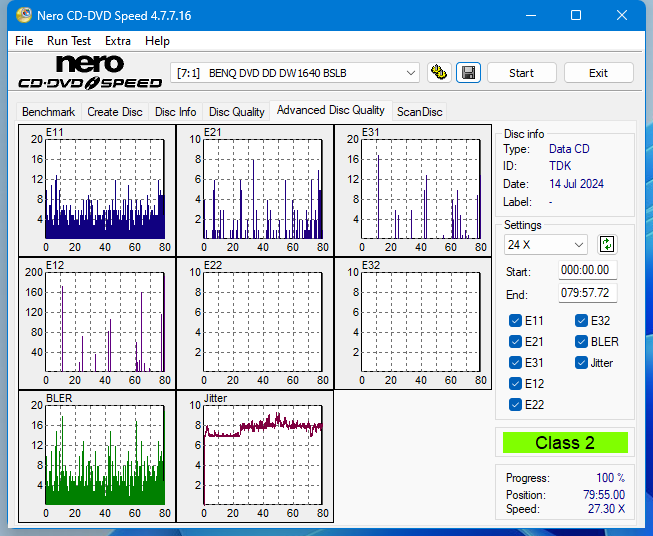
Task: Click the E12 error graph
Action: point(97,323)
